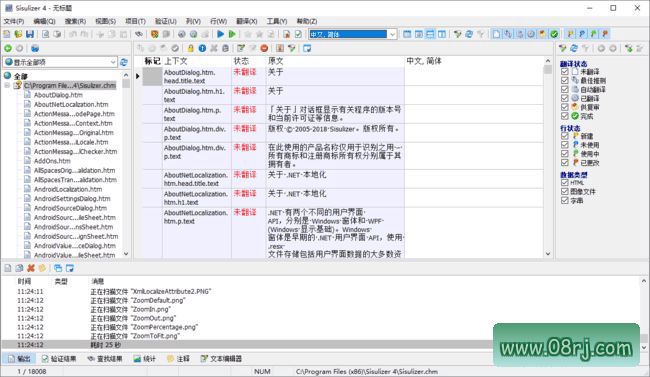Click the yellow padlock lock icon
Viewport: 650px width, 377px height.
tap(190, 49)
